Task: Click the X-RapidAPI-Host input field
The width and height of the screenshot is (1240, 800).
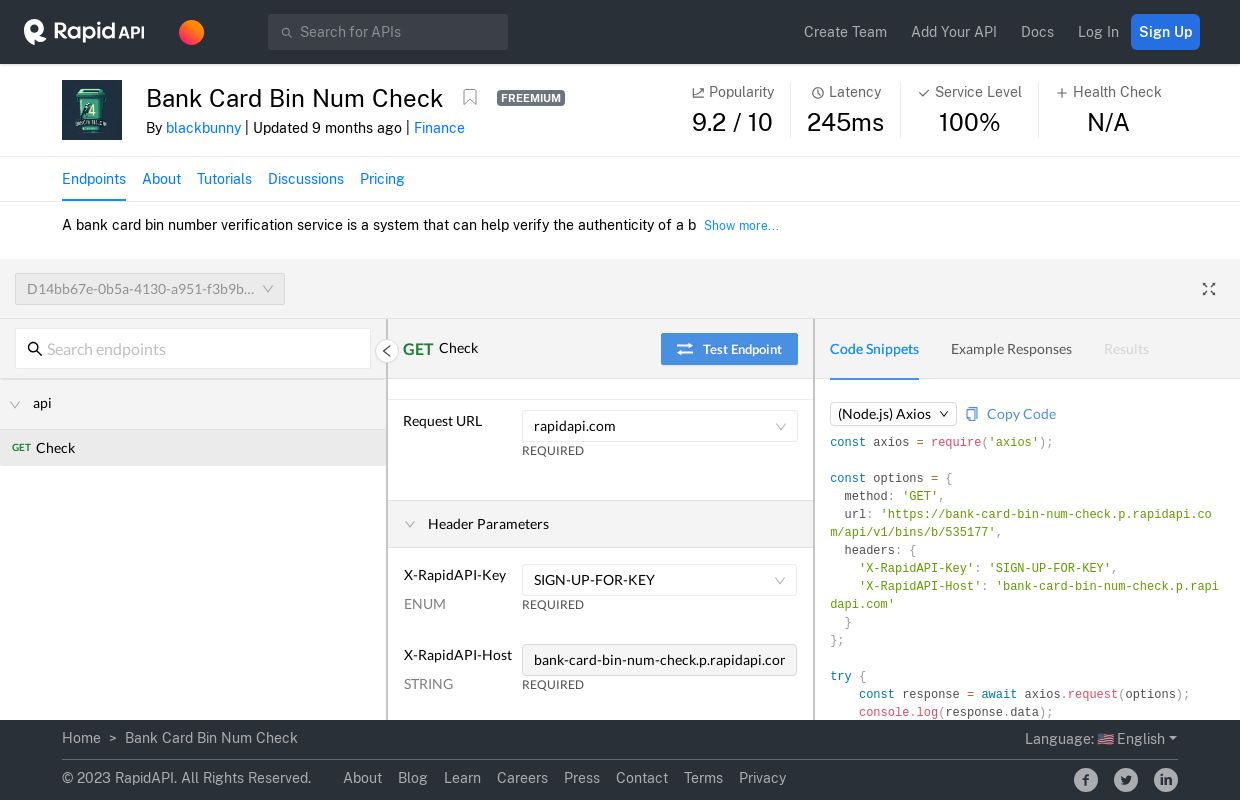Action: (660, 660)
